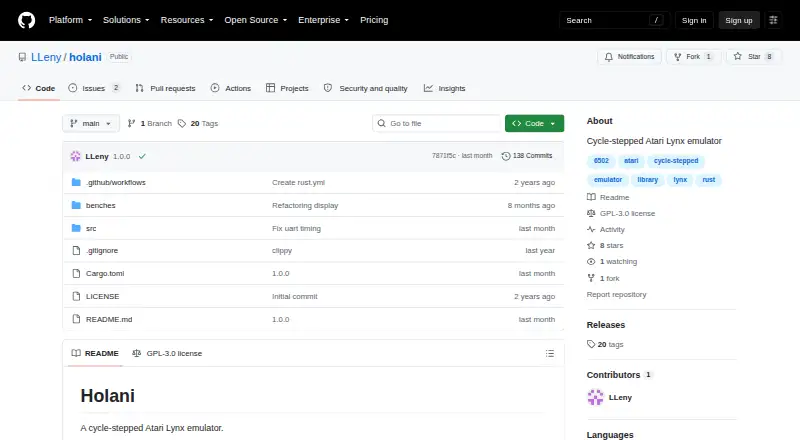
Task: Click Report repository
Action: point(616,295)
